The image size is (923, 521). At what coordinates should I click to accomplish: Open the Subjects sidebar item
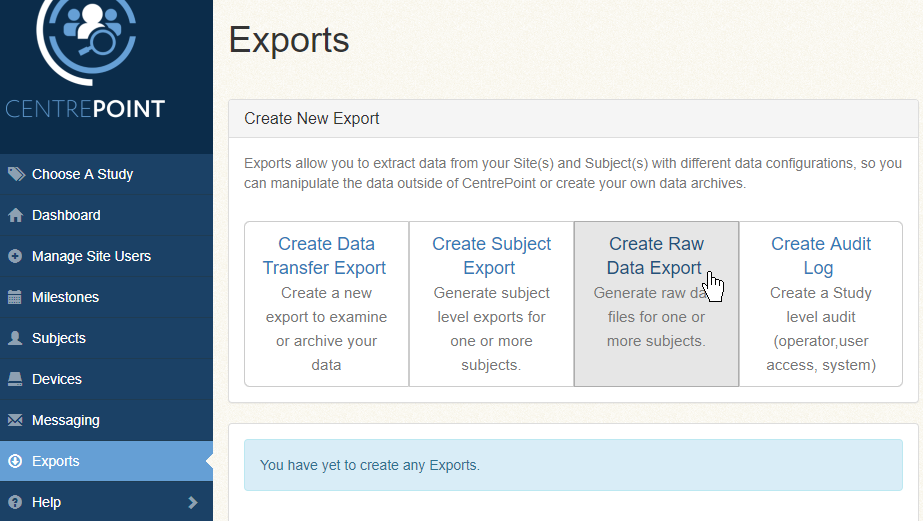point(59,338)
